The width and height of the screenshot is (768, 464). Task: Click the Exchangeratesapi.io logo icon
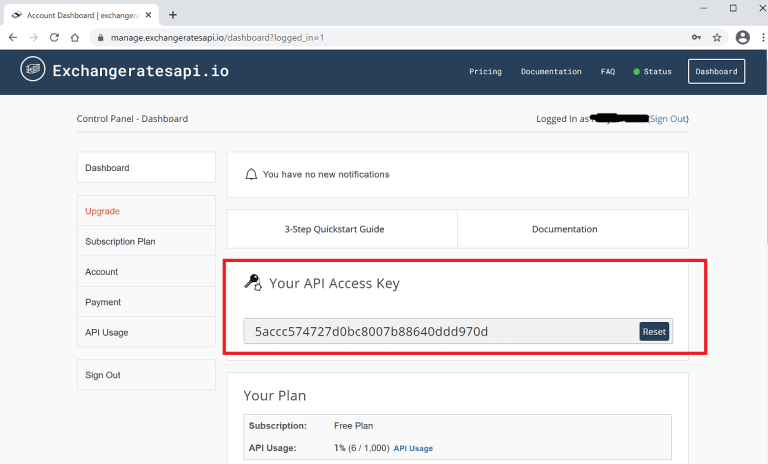[33, 69]
